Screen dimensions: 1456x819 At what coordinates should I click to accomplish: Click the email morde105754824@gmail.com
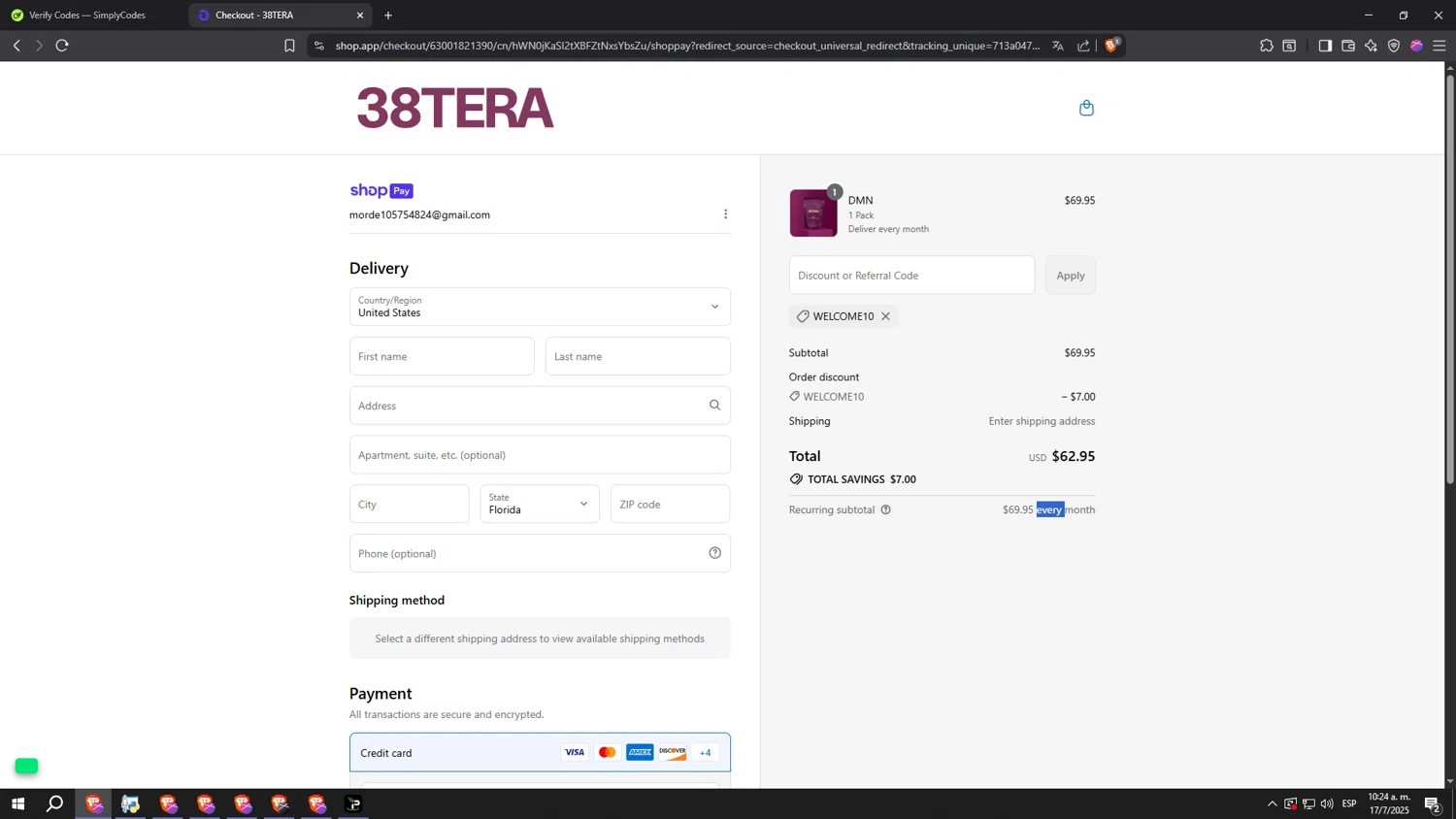point(419,214)
